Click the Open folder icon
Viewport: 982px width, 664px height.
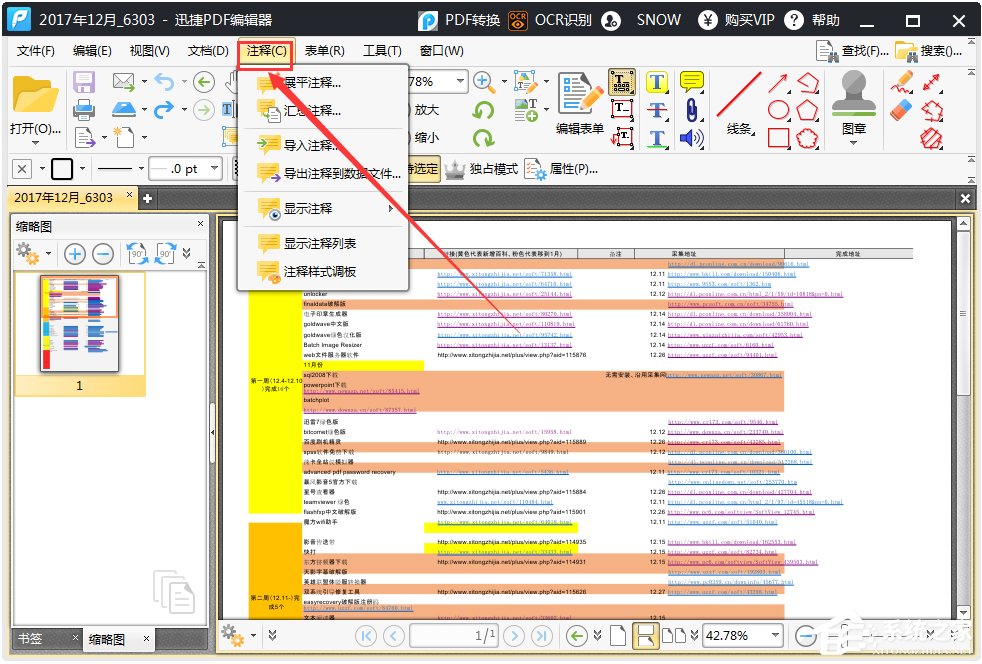pyautogui.click(x=33, y=96)
